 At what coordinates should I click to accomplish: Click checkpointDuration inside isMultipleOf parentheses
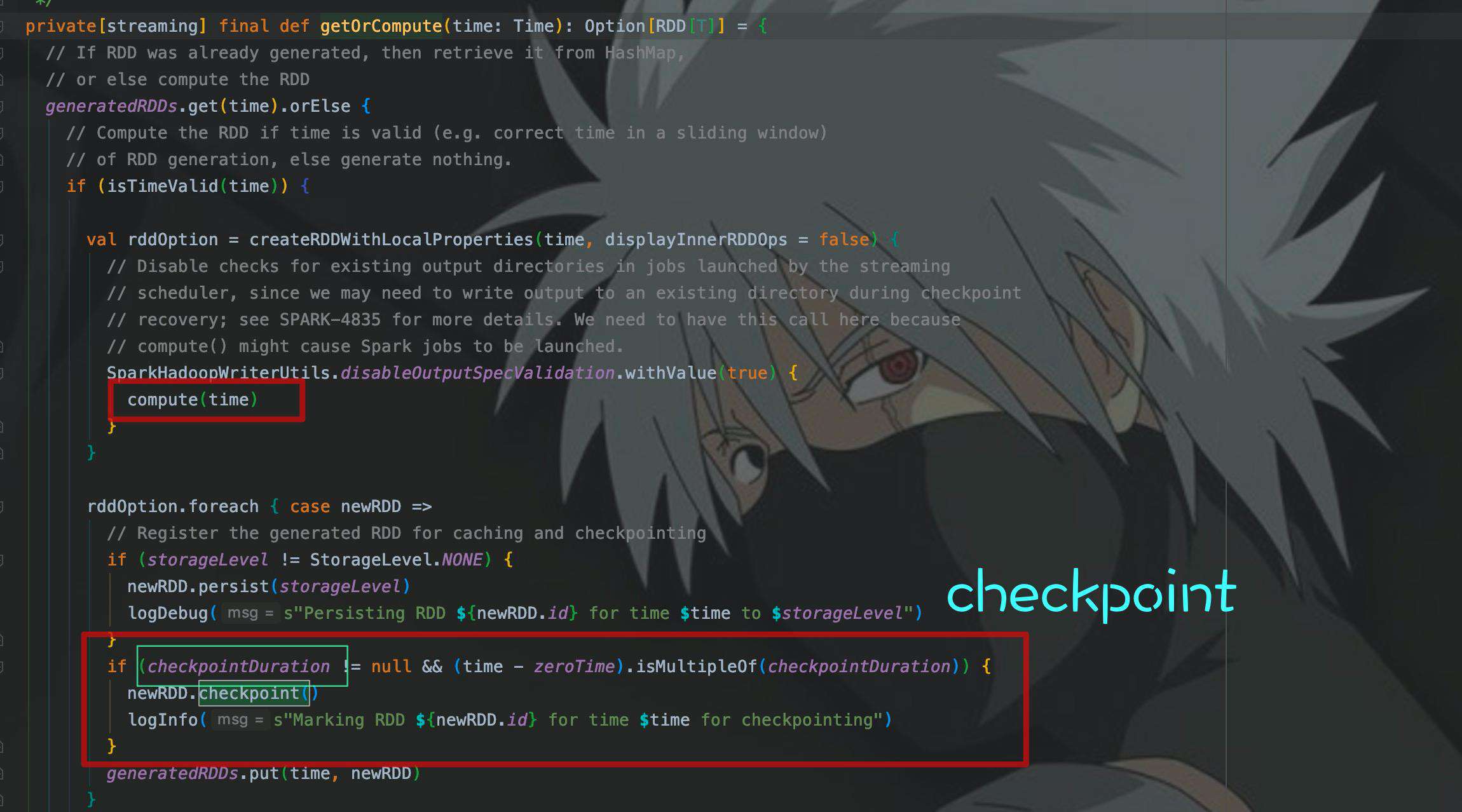pyautogui.click(x=859, y=667)
